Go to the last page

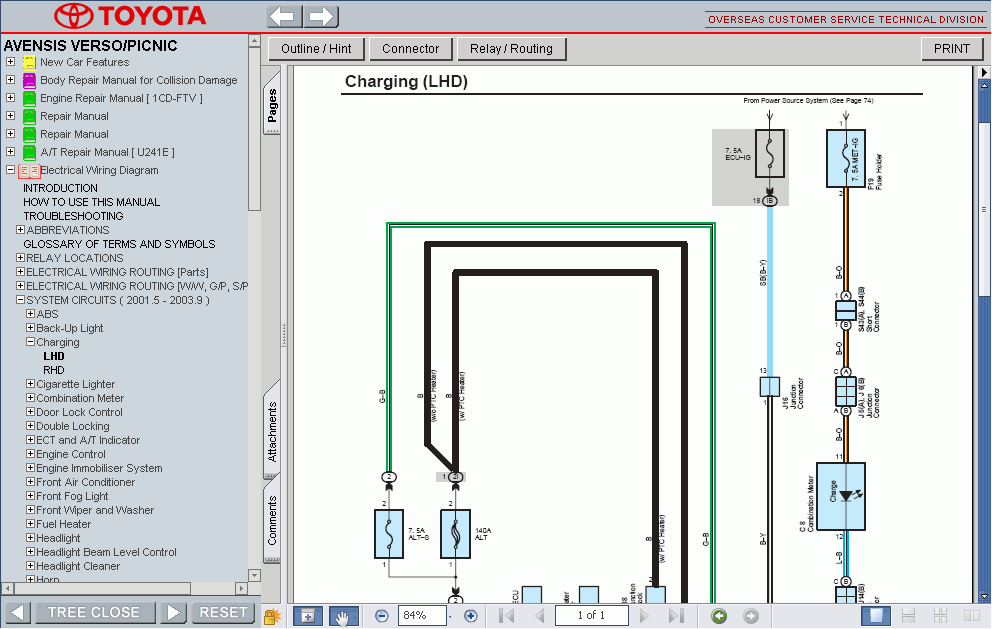[676, 615]
